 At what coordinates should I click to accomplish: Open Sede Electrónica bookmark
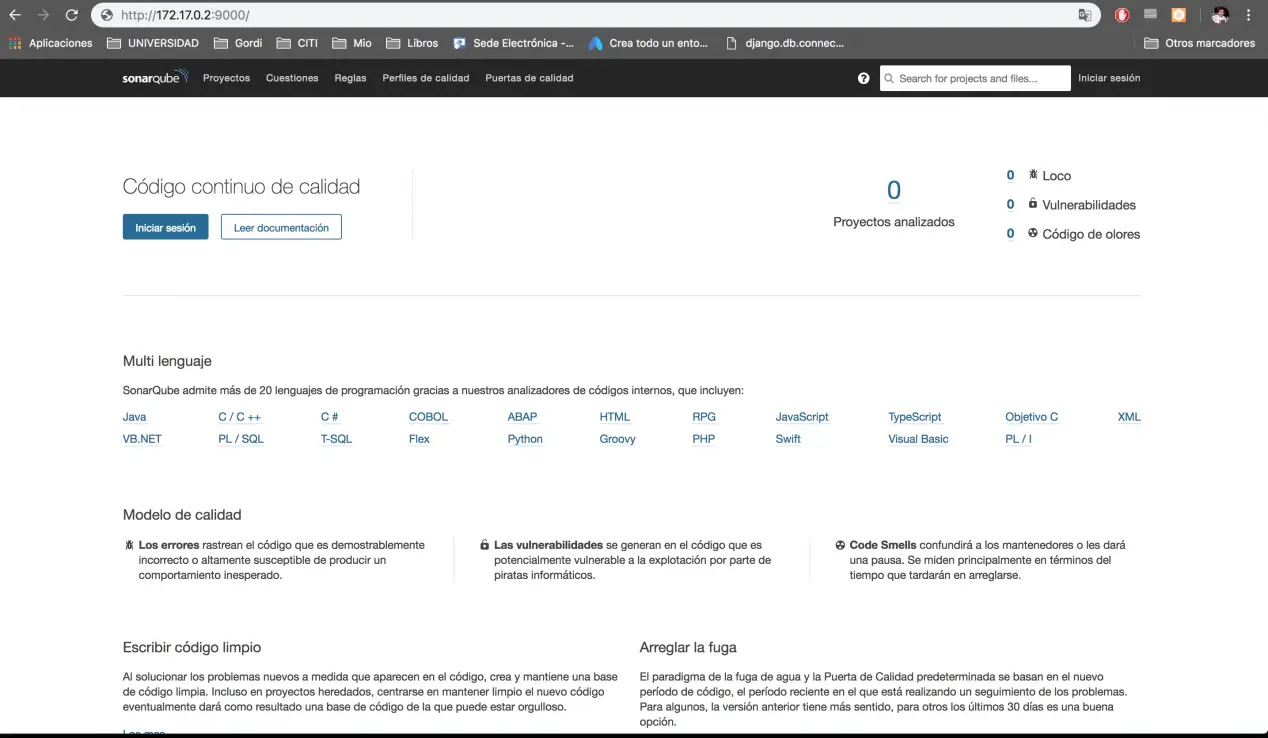(513, 43)
